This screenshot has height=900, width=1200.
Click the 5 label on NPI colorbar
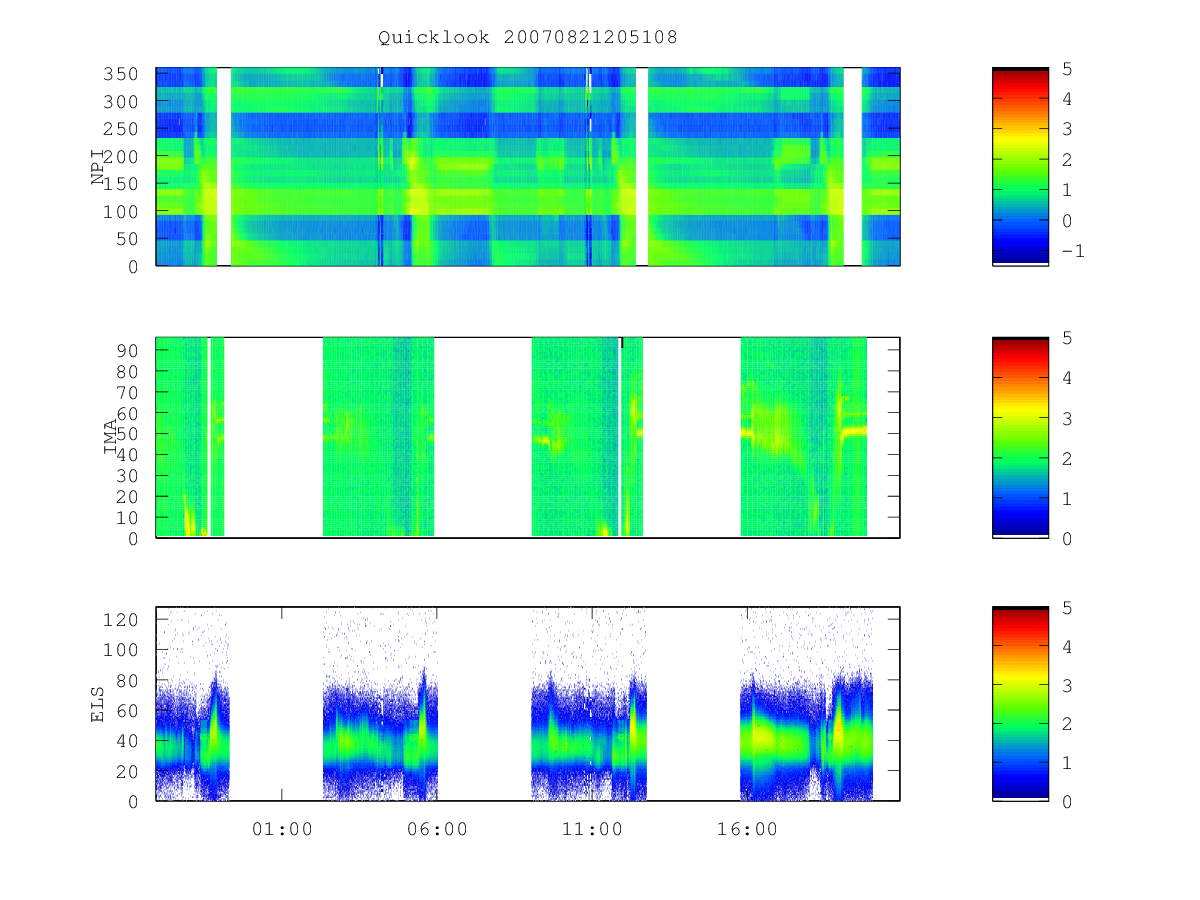[x=1066, y=68]
